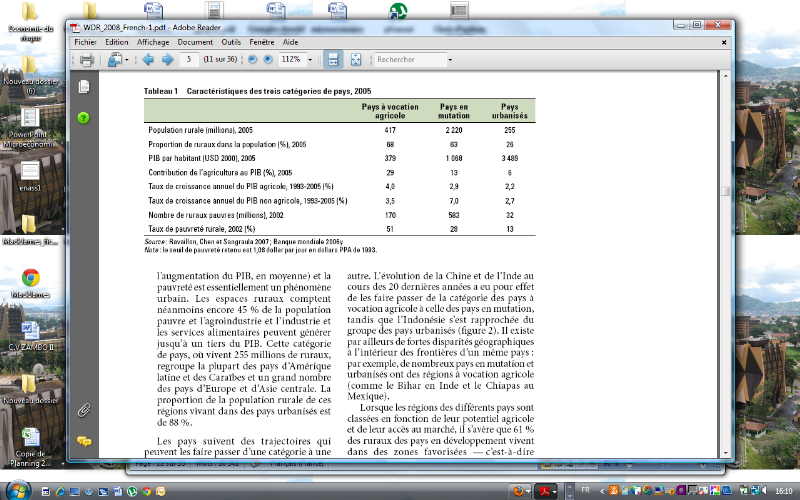This screenshot has height=500, width=800.
Task: Open the 'enass1' desktop file icon
Action: coord(30,176)
